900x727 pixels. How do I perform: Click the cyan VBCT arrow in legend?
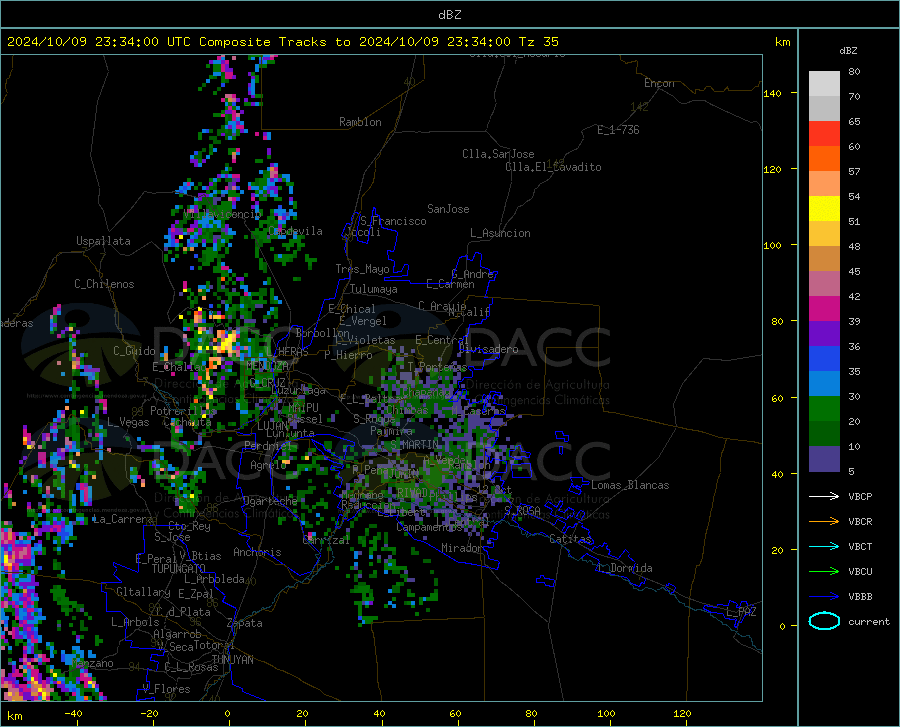coord(824,546)
